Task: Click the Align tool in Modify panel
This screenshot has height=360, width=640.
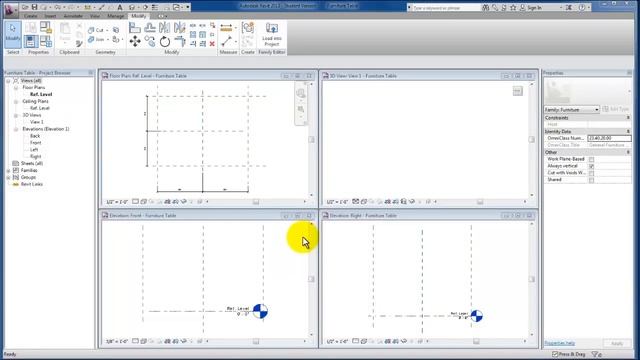Action: [135, 28]
